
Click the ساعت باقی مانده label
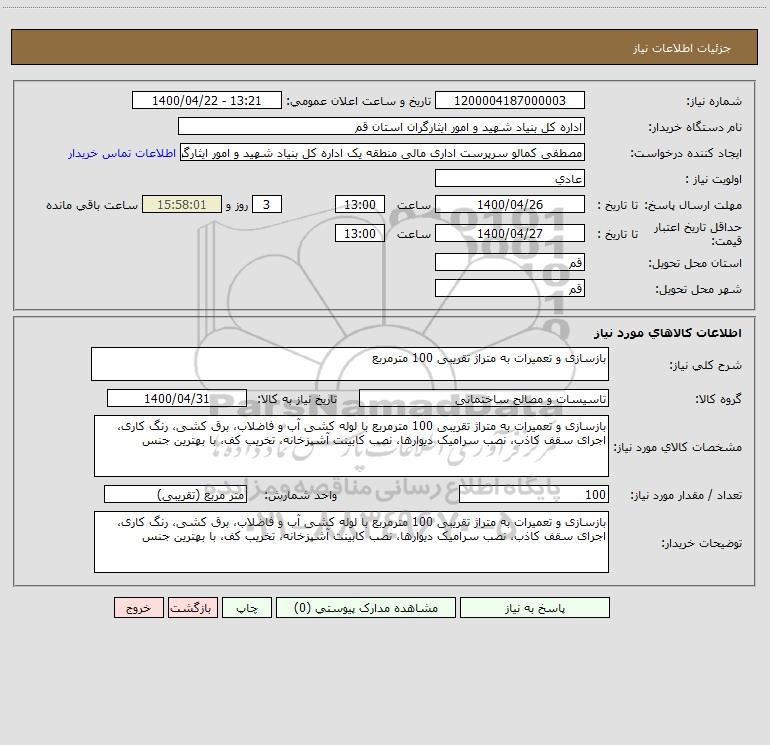click(92, 205)
